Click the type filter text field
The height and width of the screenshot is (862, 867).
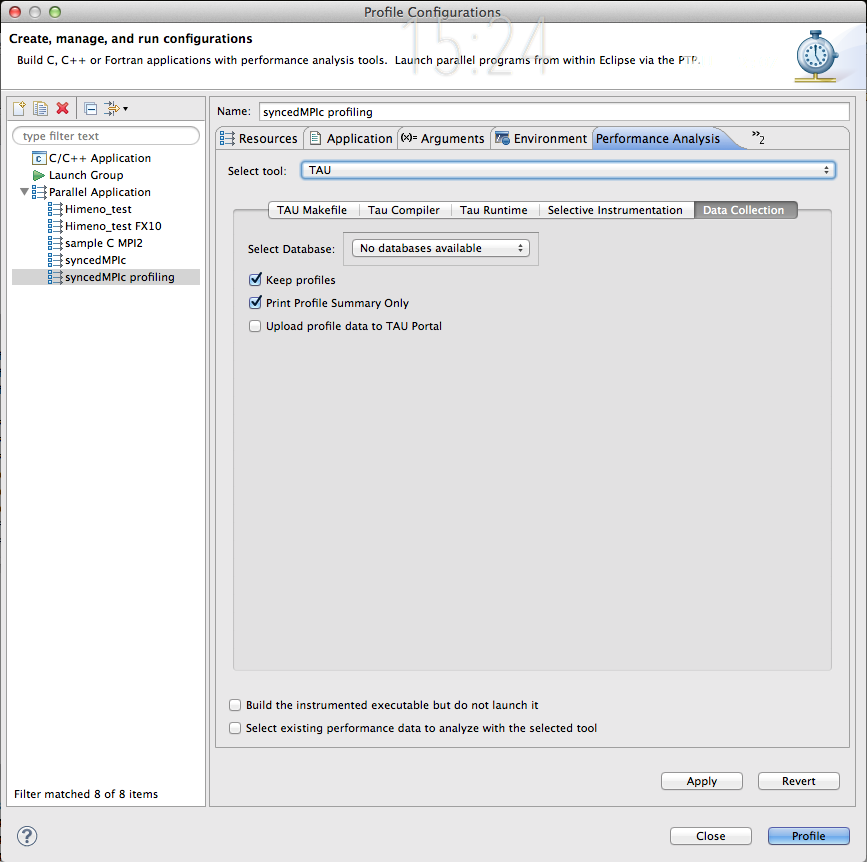click(x=106, y=136)
